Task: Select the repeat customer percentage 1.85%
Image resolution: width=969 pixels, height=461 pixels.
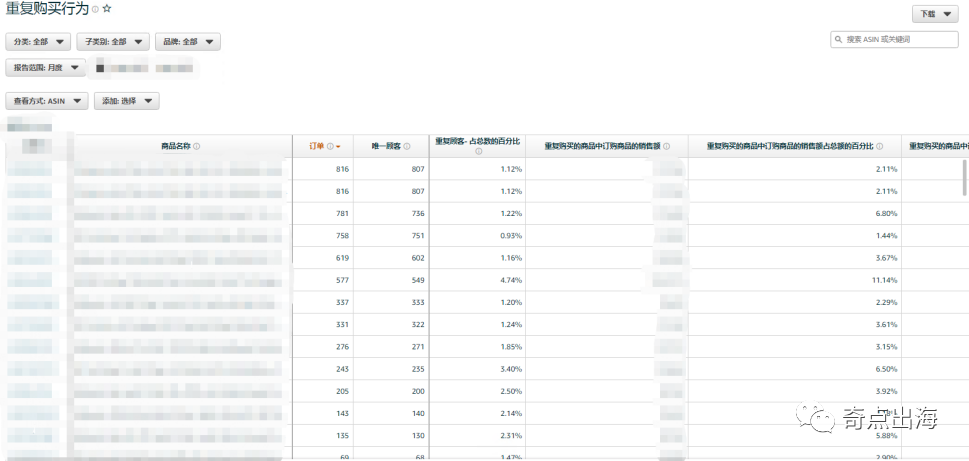Action: click(x=511, y=347)
